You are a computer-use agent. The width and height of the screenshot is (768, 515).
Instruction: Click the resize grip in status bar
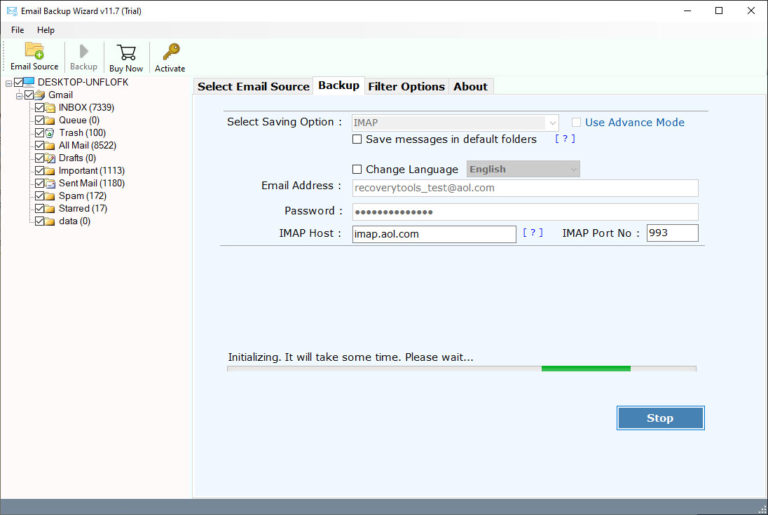pyautogui.click(x=762, y=509)
